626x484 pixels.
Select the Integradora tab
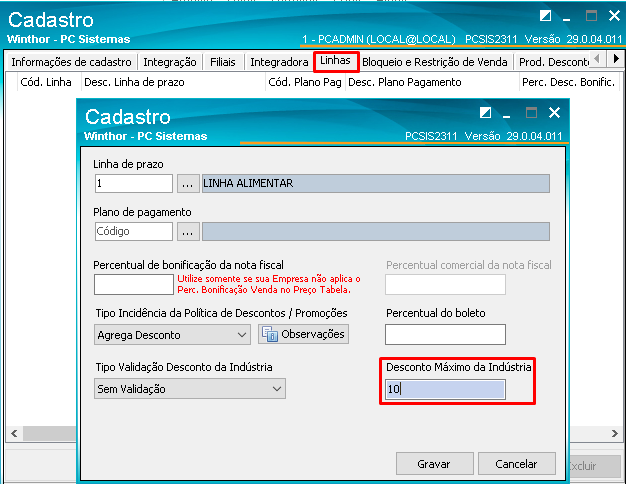tap(279, 62)
